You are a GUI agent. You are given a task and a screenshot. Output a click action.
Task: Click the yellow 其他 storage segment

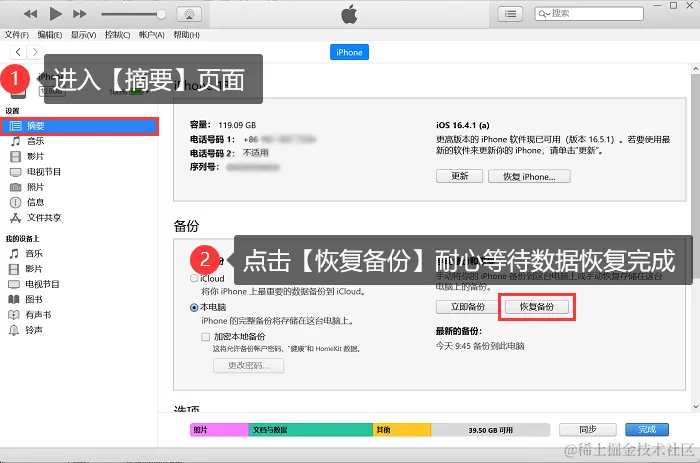(402, 430)
